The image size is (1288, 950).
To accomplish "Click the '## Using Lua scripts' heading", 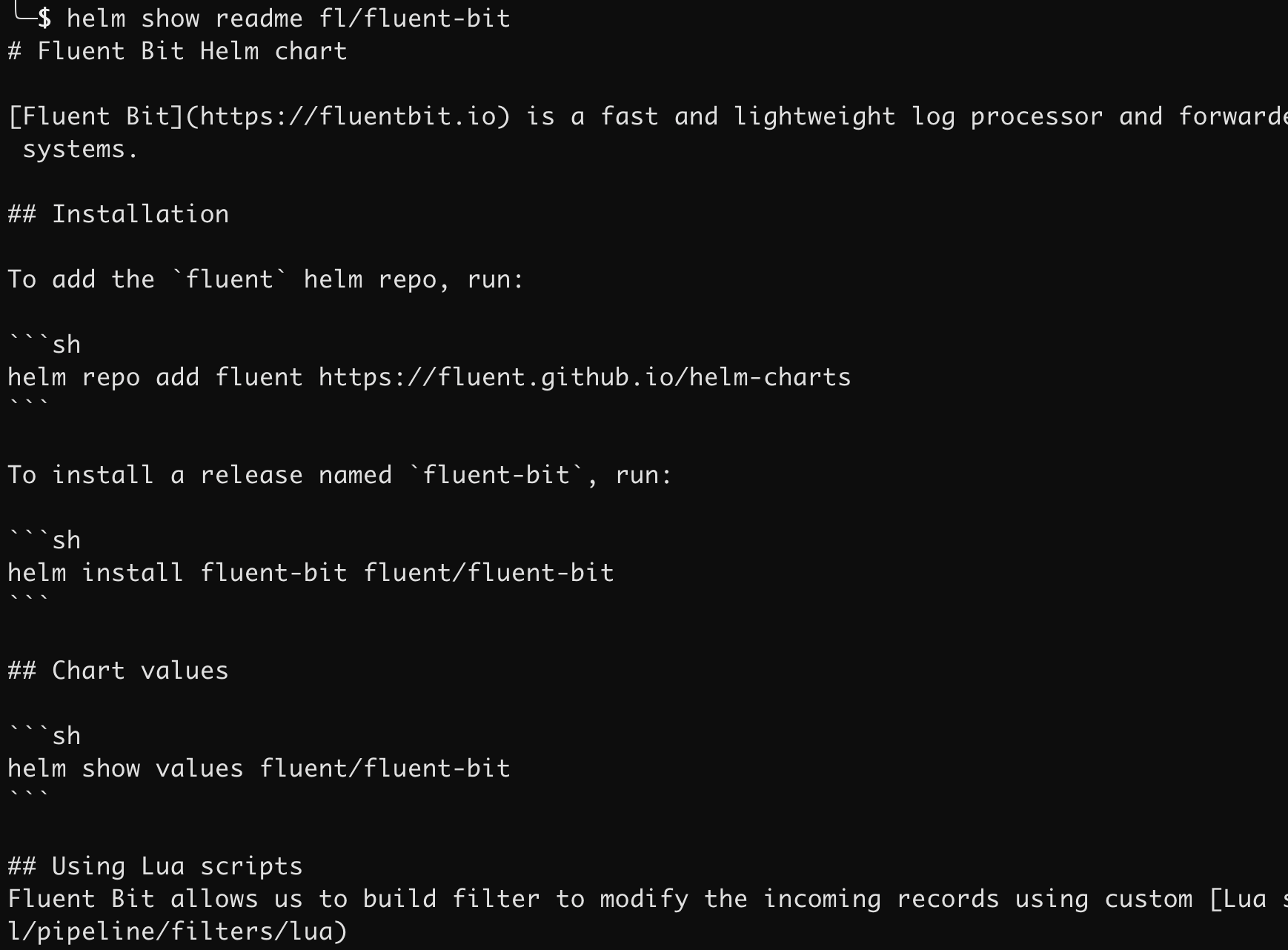I will click(x=156, y=867).
